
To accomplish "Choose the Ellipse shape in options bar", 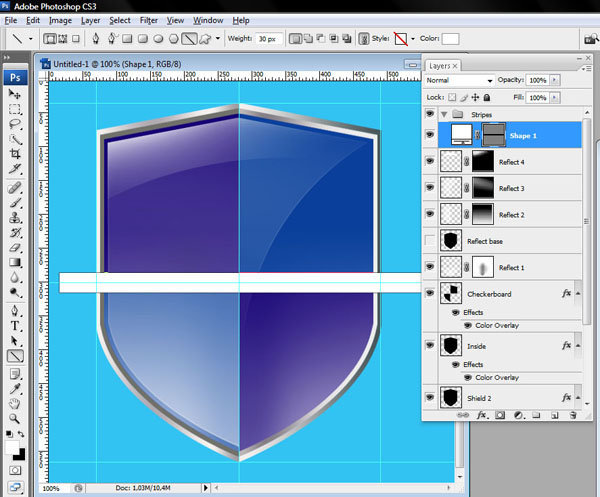I will click(x=158, y=39).
